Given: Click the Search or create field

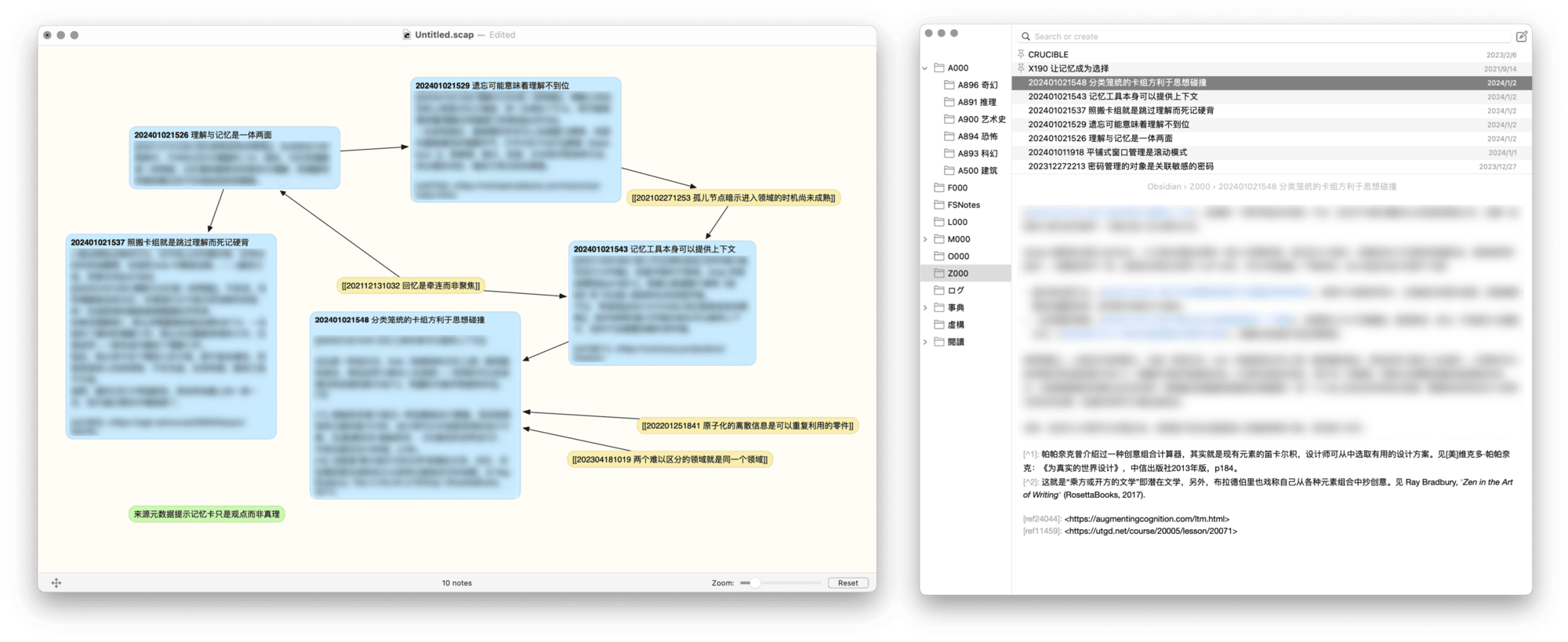Looking at the screenshot, I should click(x=1264, y=36).
